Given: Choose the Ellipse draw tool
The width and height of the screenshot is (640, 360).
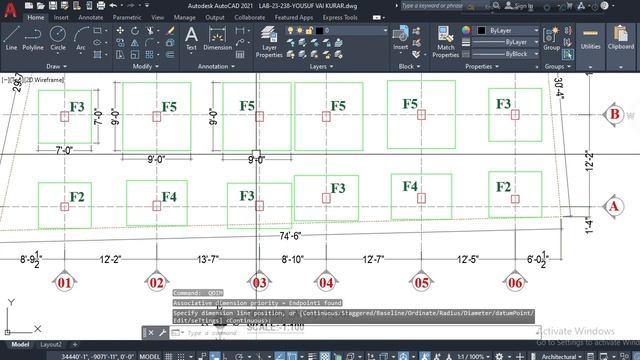Looking at the screenshot, I should [x=97, y=42].
